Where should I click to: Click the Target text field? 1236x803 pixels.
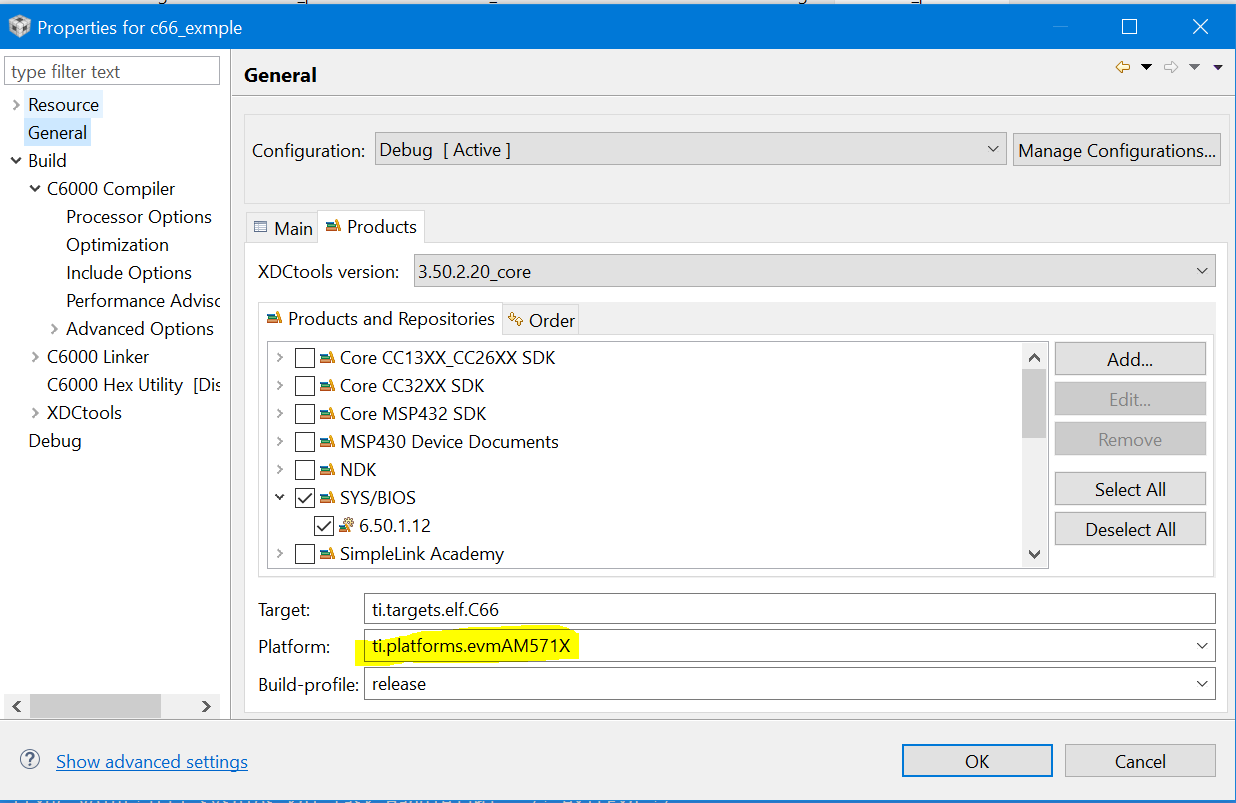pyautogui.click(x=789, y=608)
